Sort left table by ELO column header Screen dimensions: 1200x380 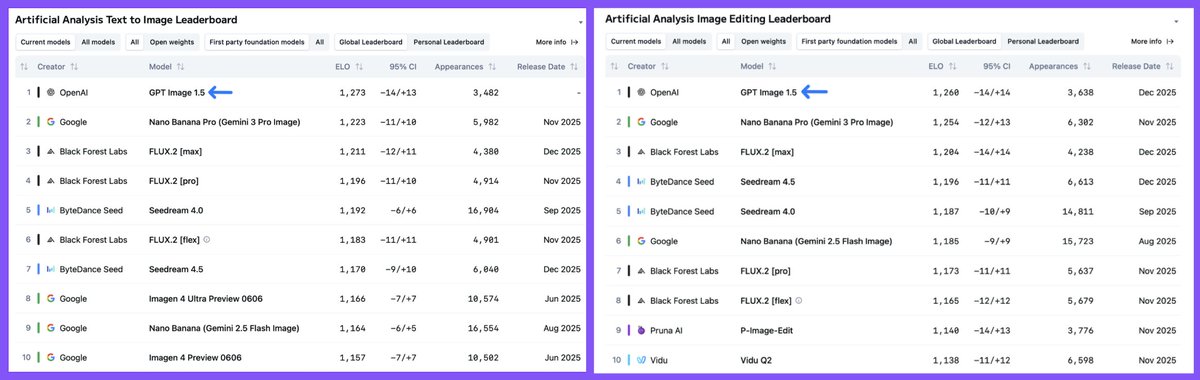pyautogui.click(x=343, y=67)
